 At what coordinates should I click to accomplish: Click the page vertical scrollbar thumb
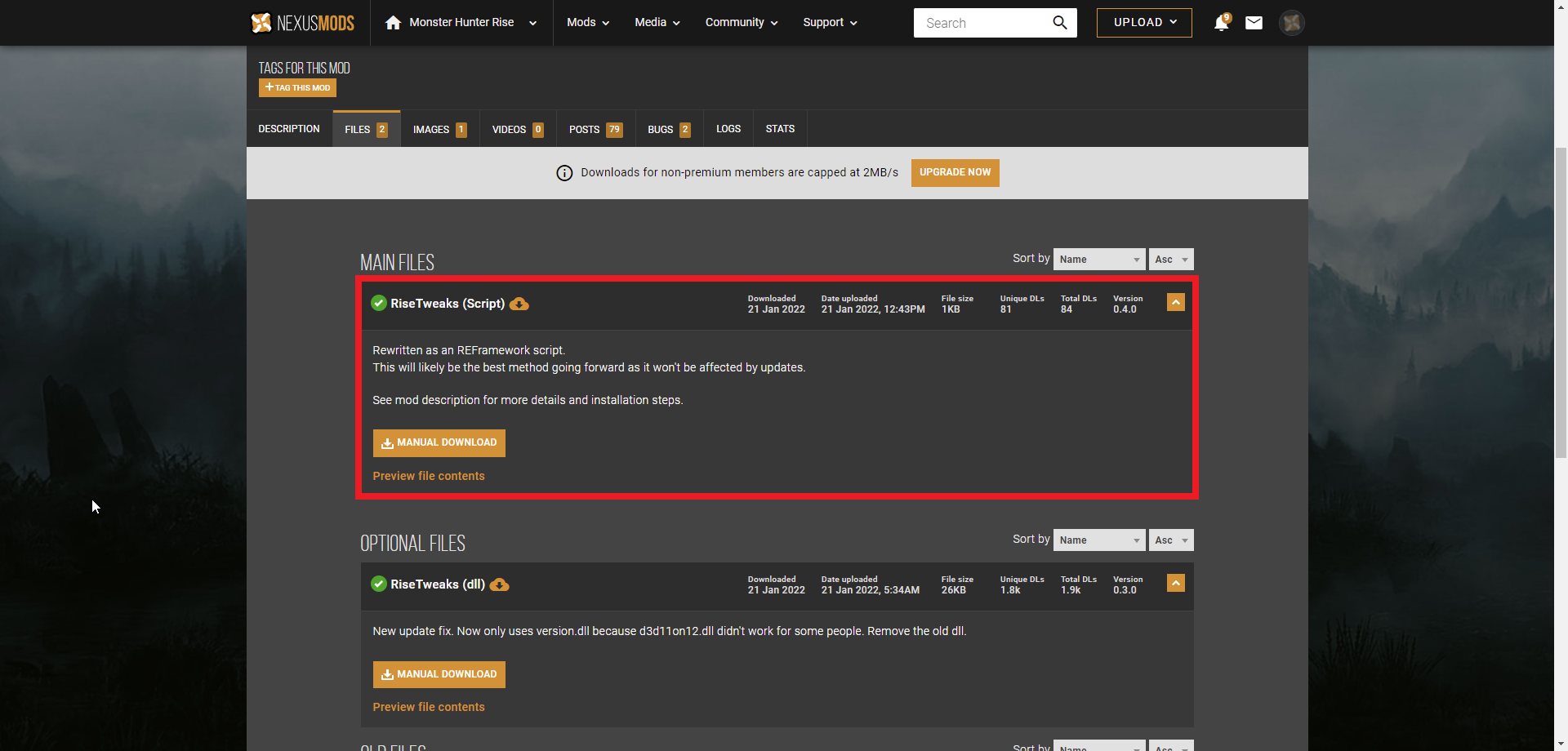(x=1561, y=302)
